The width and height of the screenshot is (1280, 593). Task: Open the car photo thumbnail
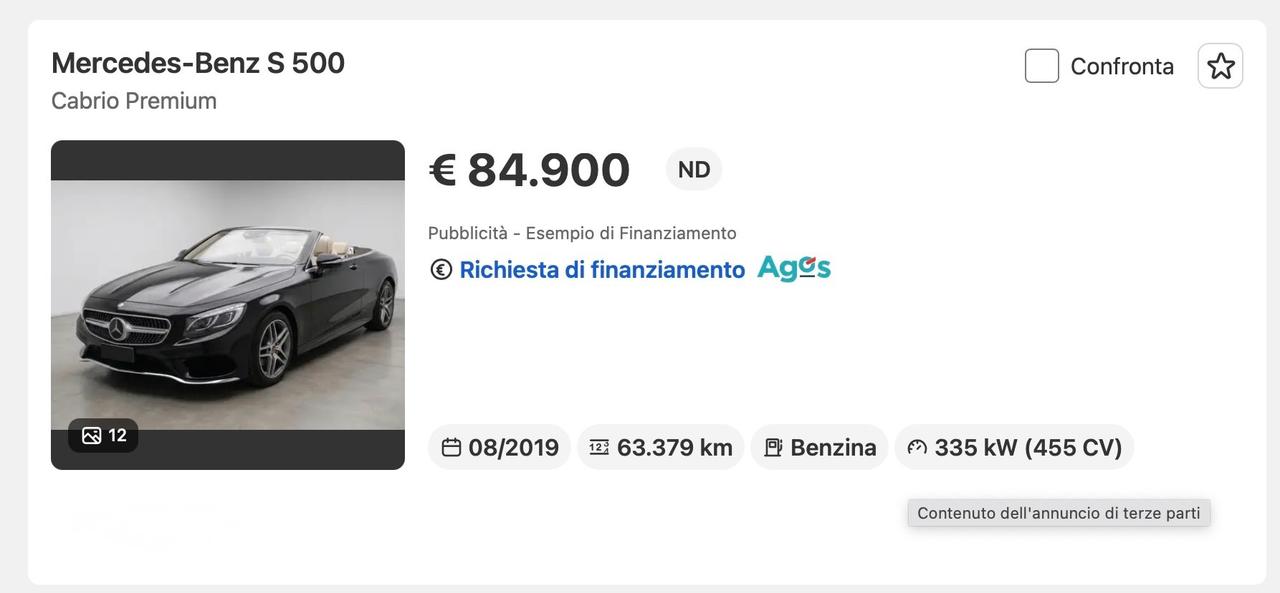tap(228, 305)
